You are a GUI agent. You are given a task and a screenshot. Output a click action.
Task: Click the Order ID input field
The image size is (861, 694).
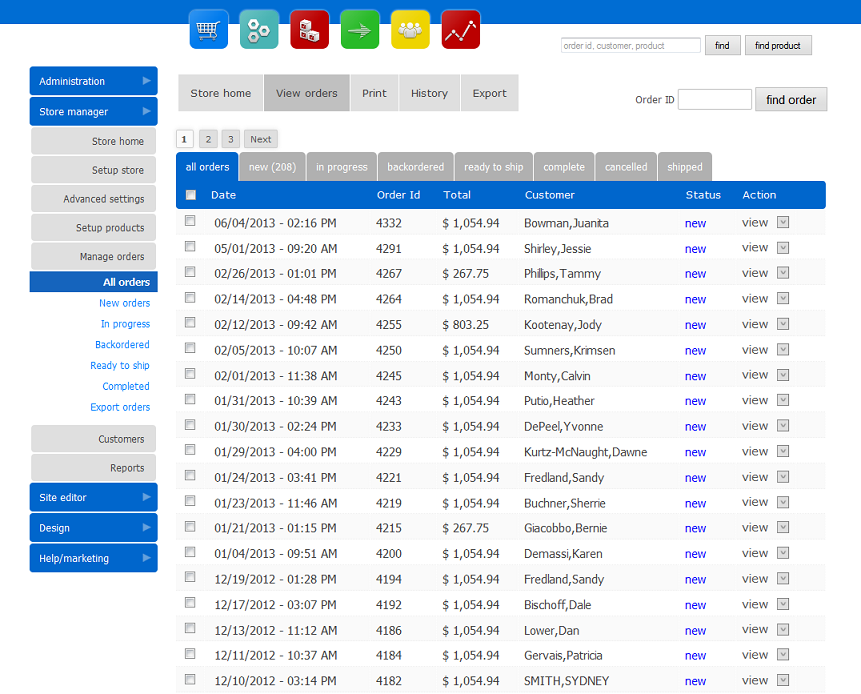pyautogui.click(x=714, y=100)
